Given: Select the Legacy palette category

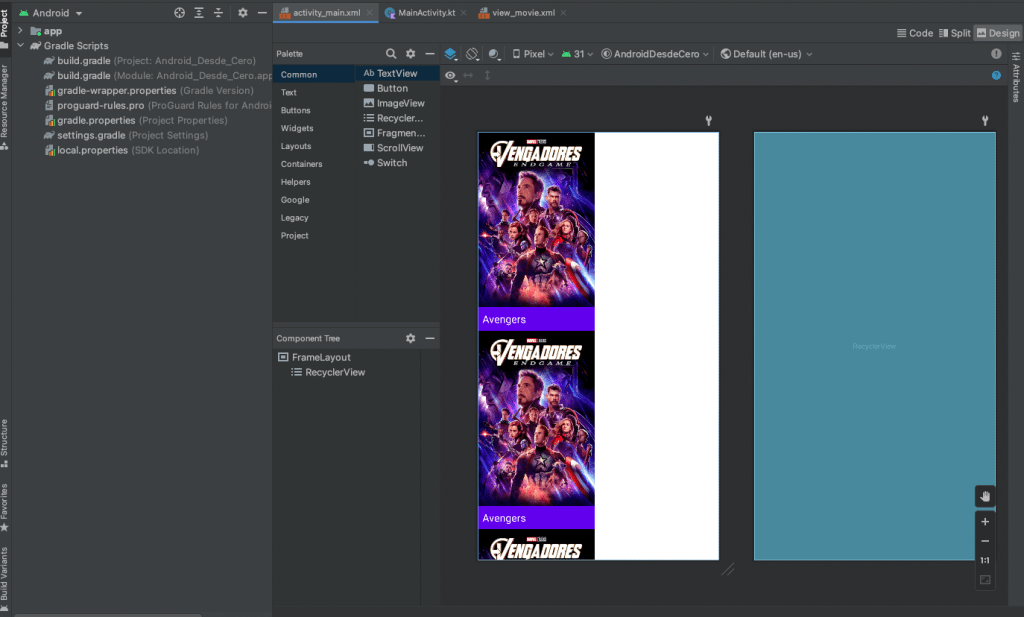Looking at the screenshot, I should coord(295,218).
